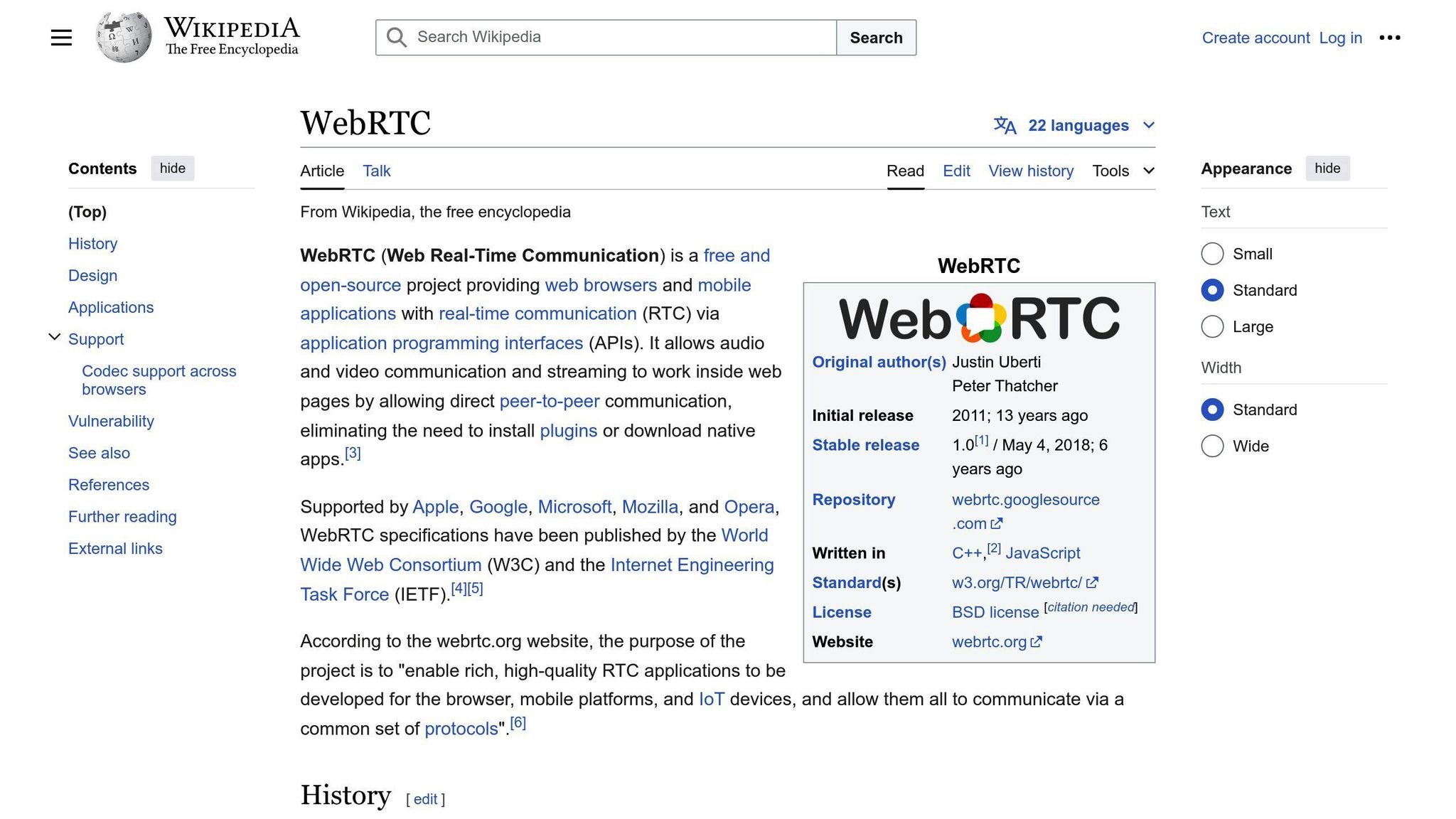Hide the Contents sidebar
Screen dimensions: 1456x819
173,168
